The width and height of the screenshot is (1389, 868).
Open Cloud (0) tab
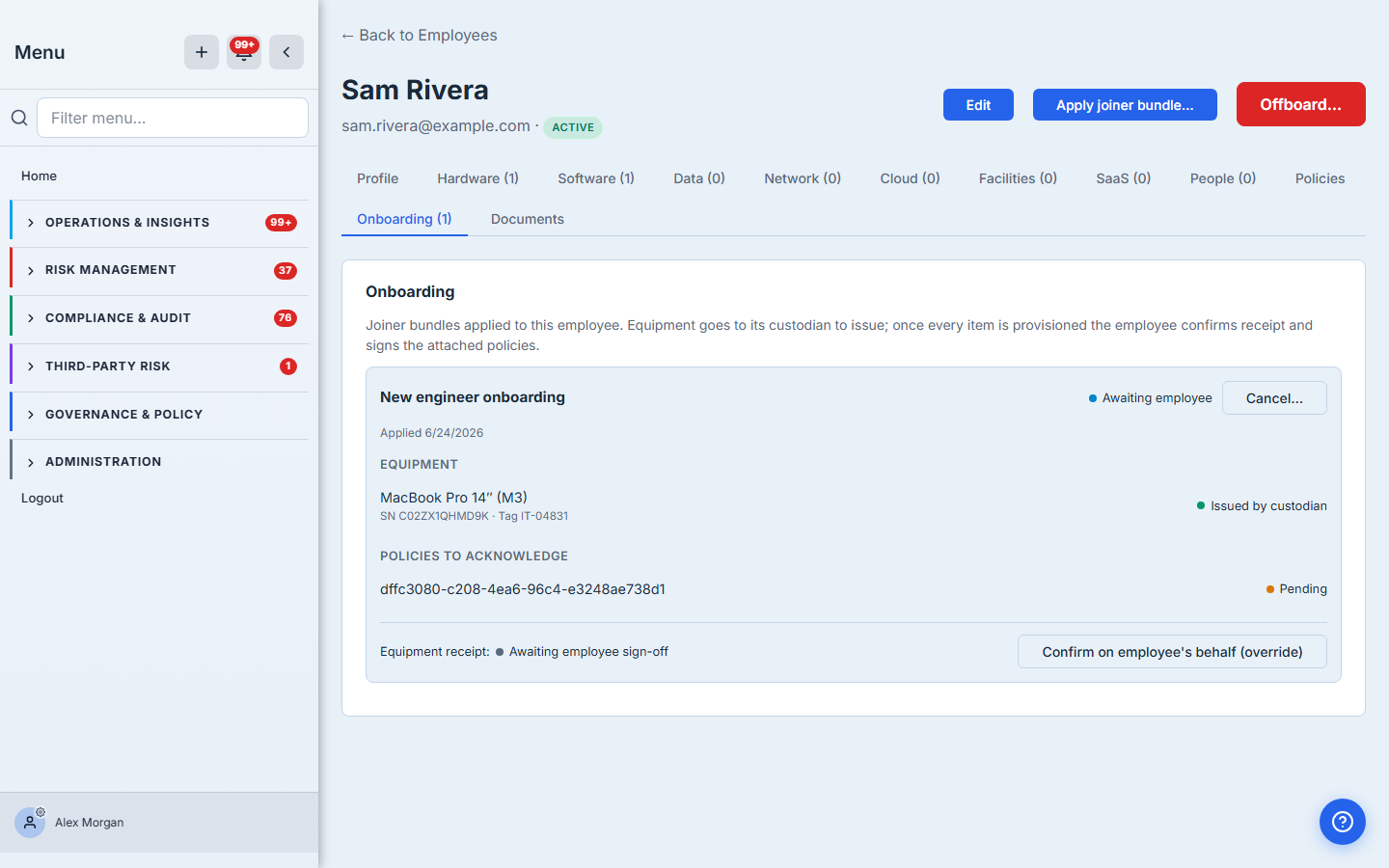[x=910, y=178]
